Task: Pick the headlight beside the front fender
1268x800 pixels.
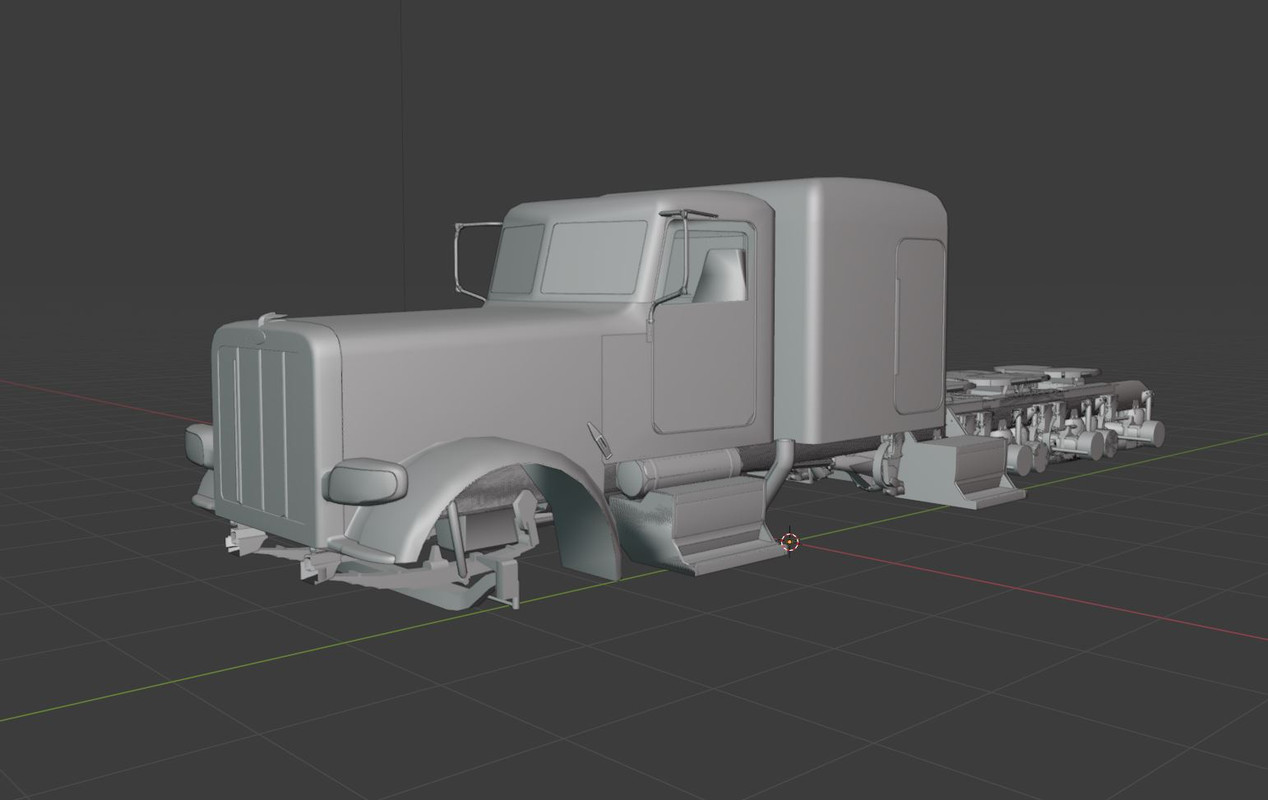Action: (x=367, y=481)
